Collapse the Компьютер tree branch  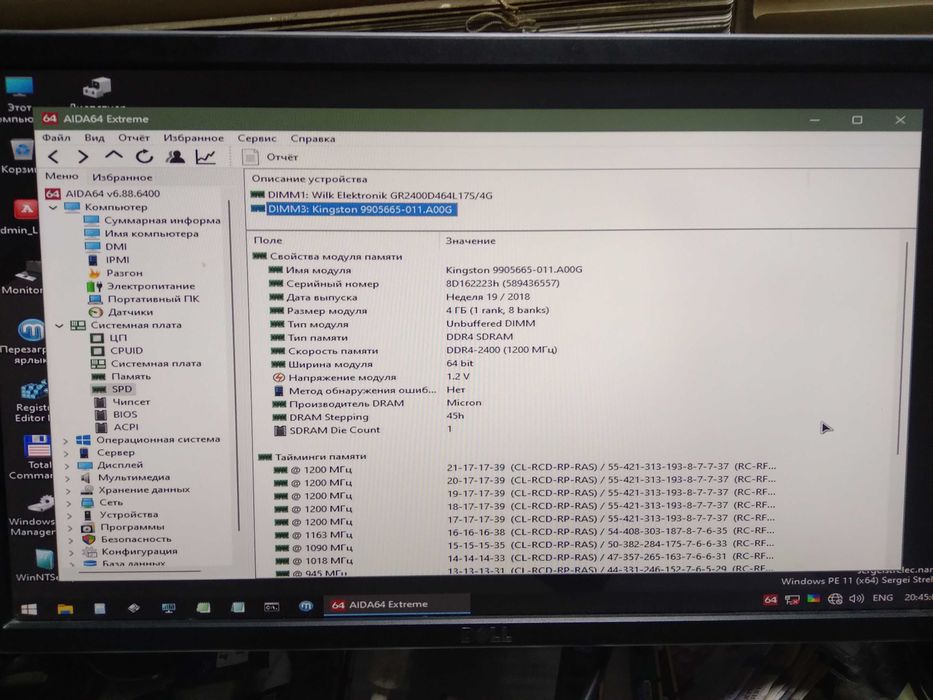coord(53,207)
